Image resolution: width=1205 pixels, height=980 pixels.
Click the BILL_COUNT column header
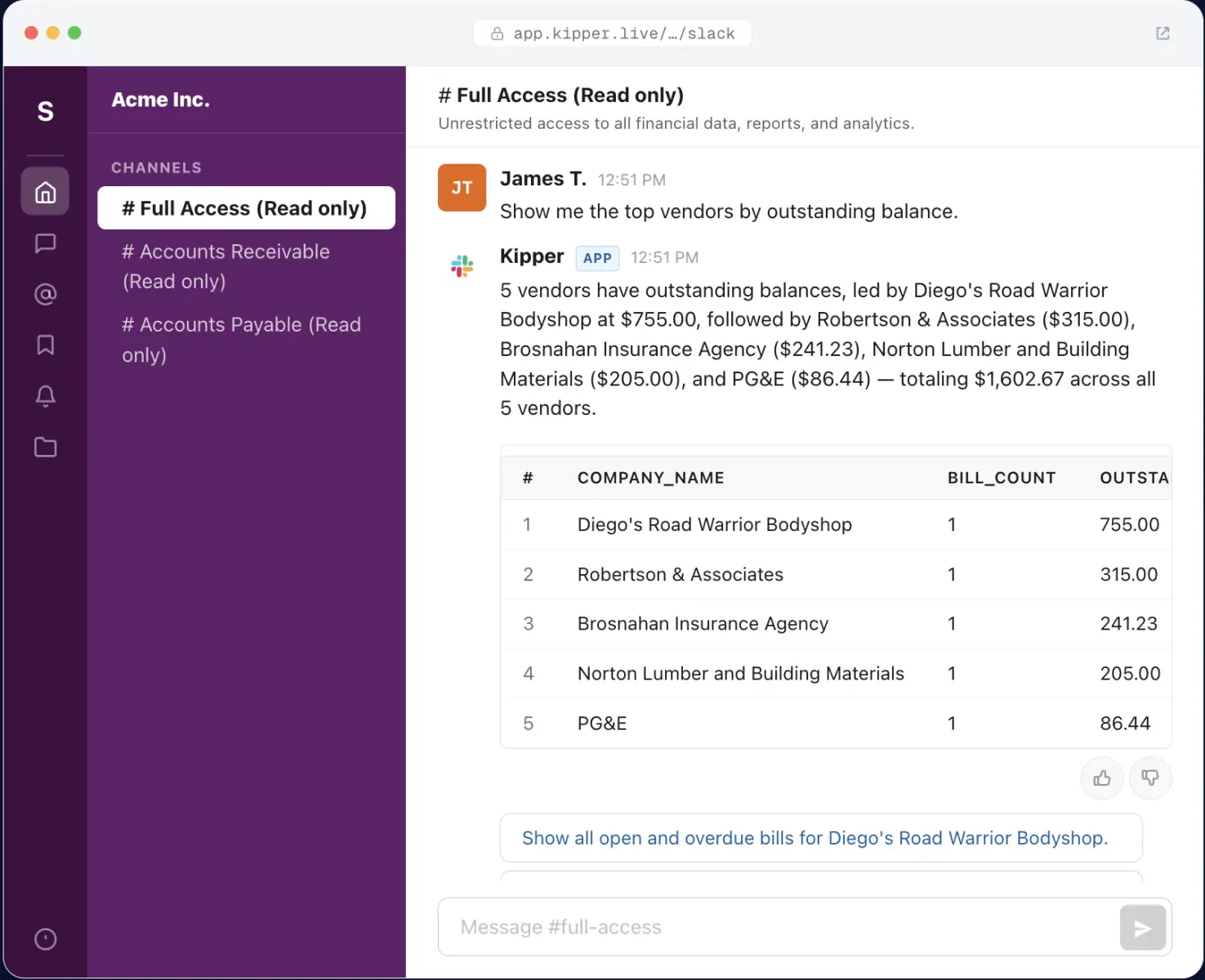pyautogui.click(x=1002, y=478)
